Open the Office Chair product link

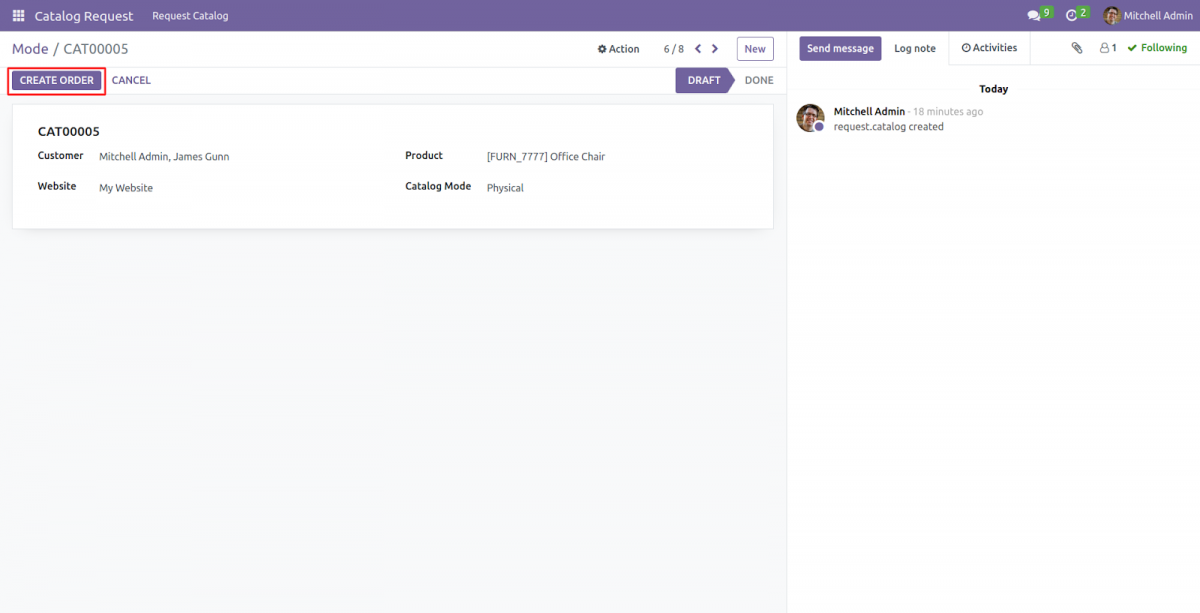(546, 156)
